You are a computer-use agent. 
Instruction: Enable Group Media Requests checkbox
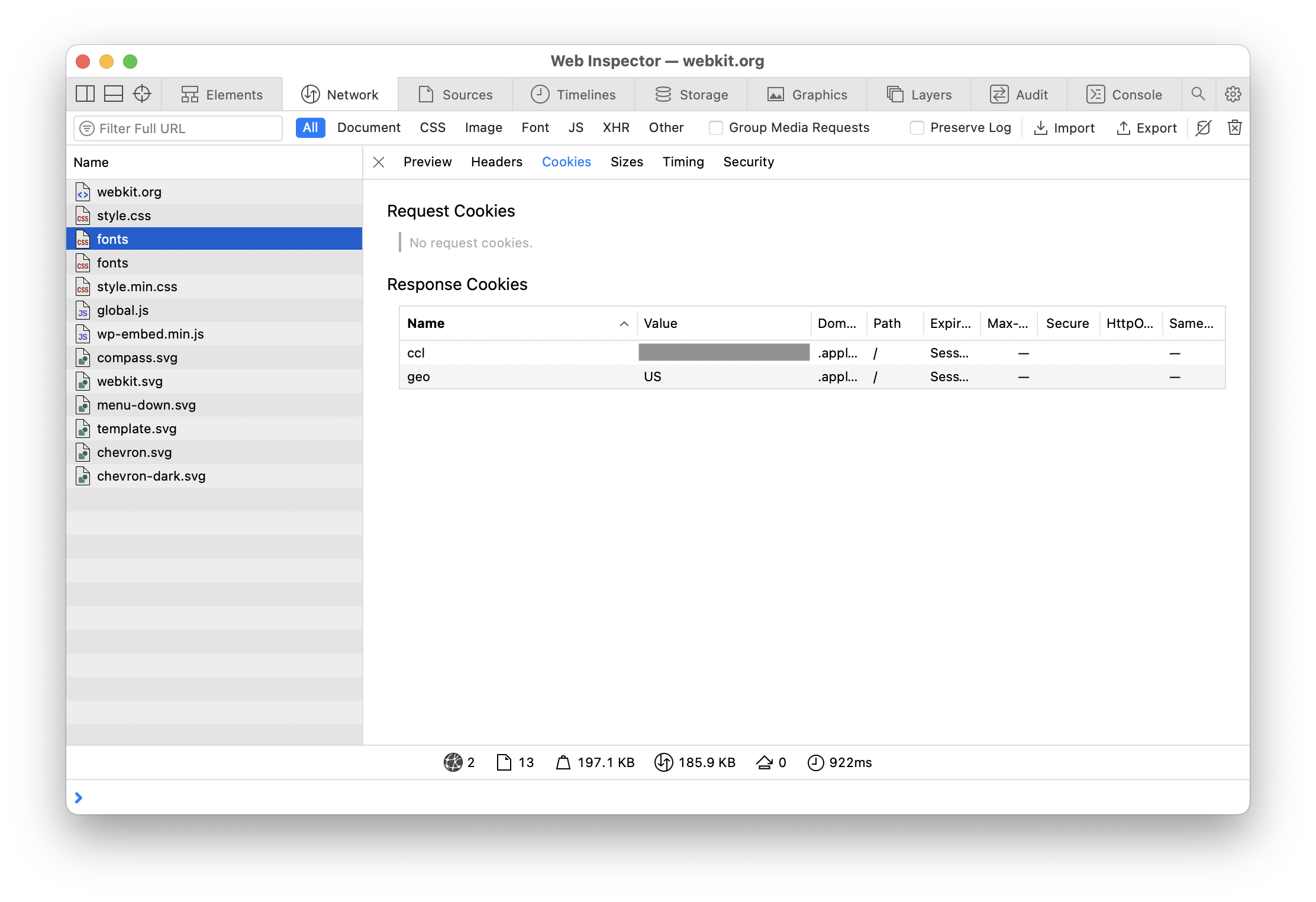pos(716,128)
